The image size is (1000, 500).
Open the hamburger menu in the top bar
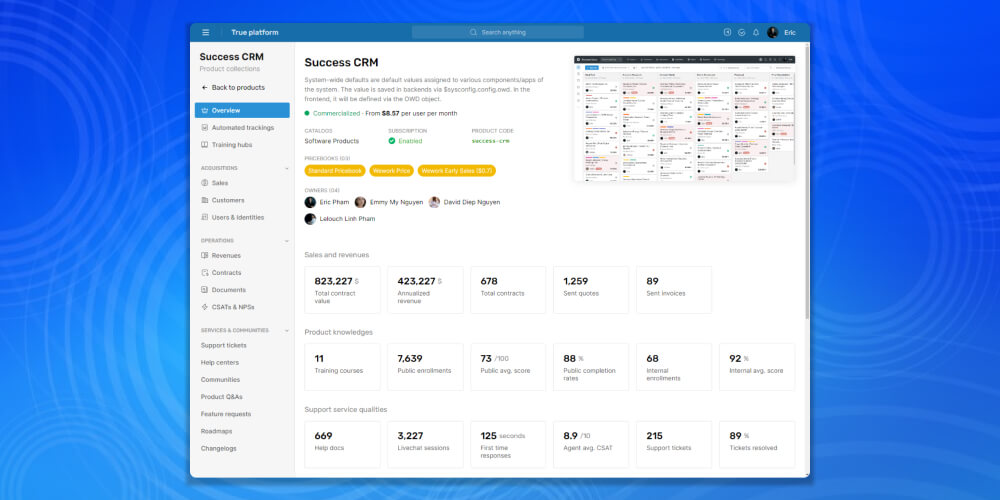point(205,33)
